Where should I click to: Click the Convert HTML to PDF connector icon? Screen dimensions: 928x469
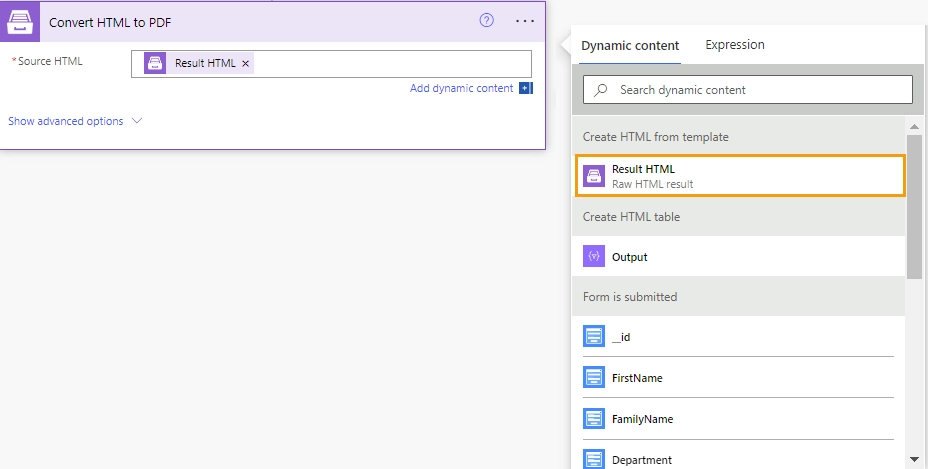pyautogui.click(x=20, y=22)
